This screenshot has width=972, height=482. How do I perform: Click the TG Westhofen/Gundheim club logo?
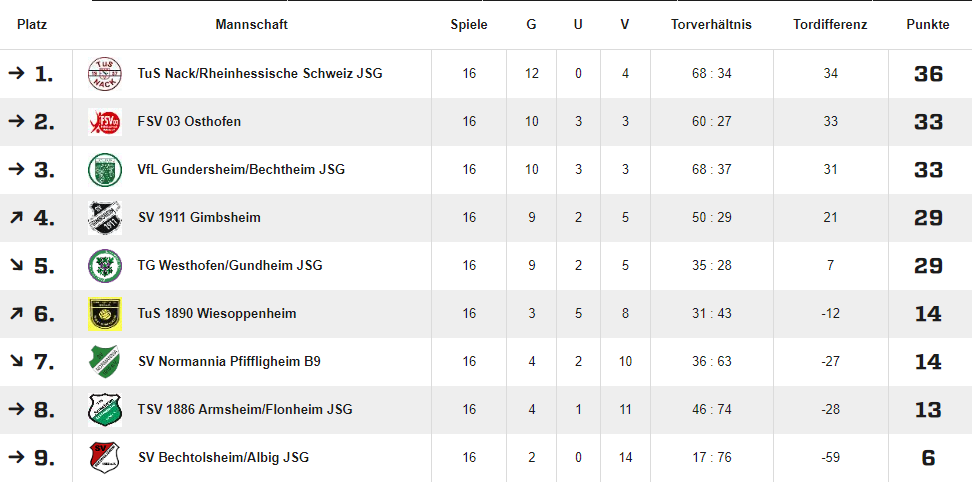[x=104, y=266]
